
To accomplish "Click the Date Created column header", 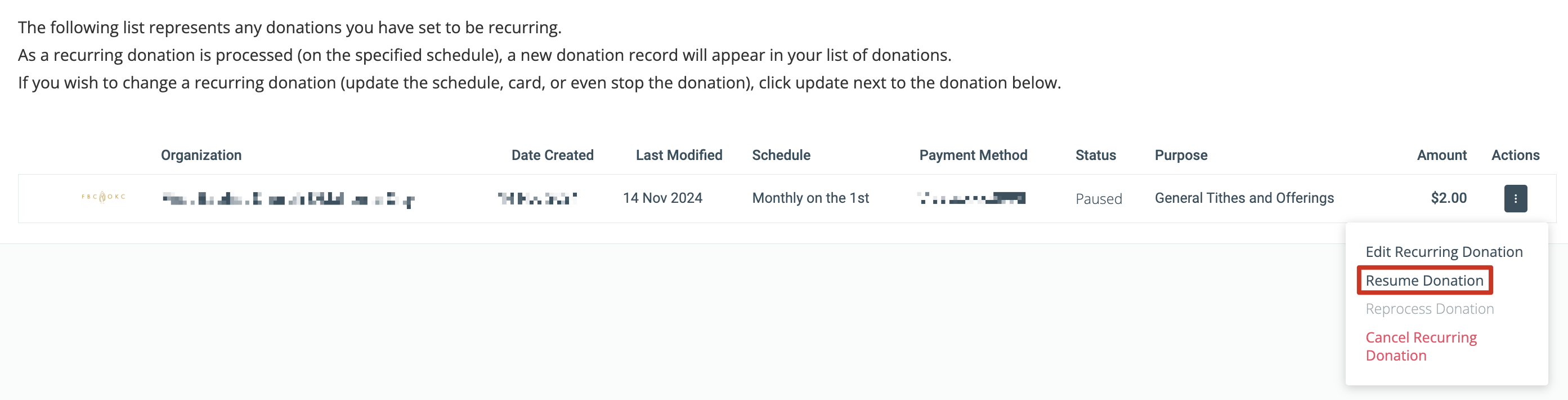I will [x=552, y=155].
